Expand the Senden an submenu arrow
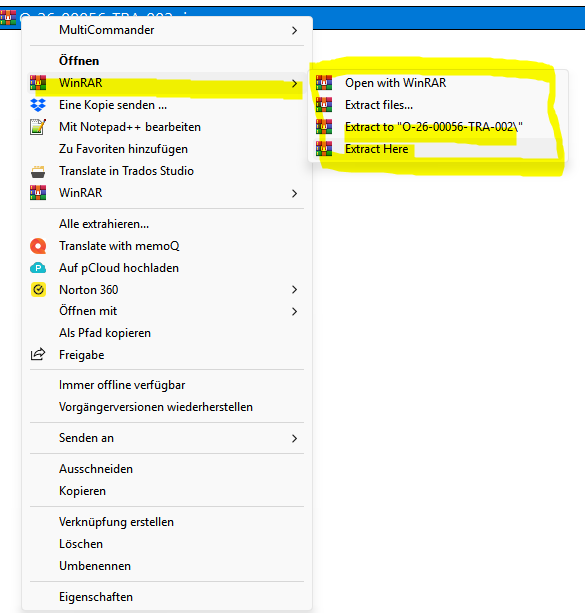585x613 pixels. [x=294, y=438]
